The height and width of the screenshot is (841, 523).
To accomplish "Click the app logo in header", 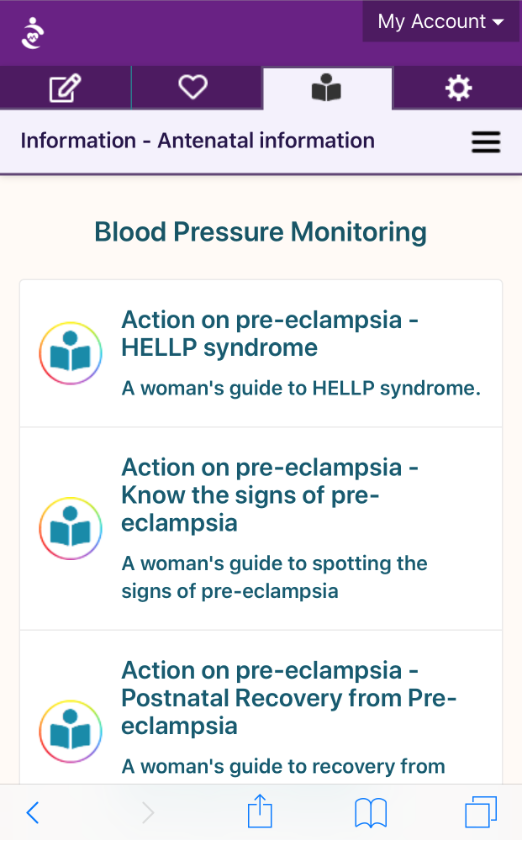I will [x=33, y=33].
